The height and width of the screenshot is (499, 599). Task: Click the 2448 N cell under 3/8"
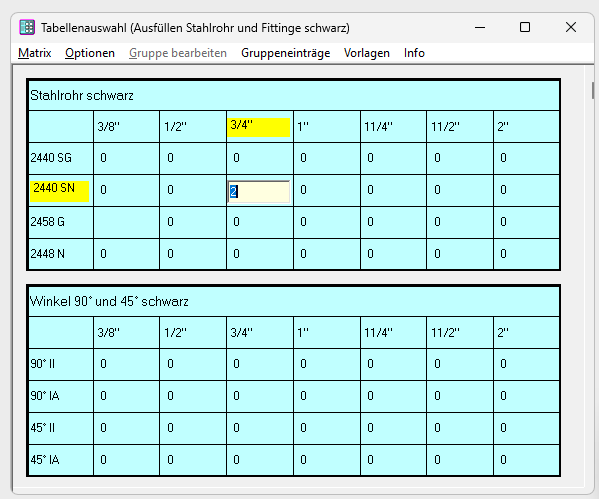(x=126, y=254)
